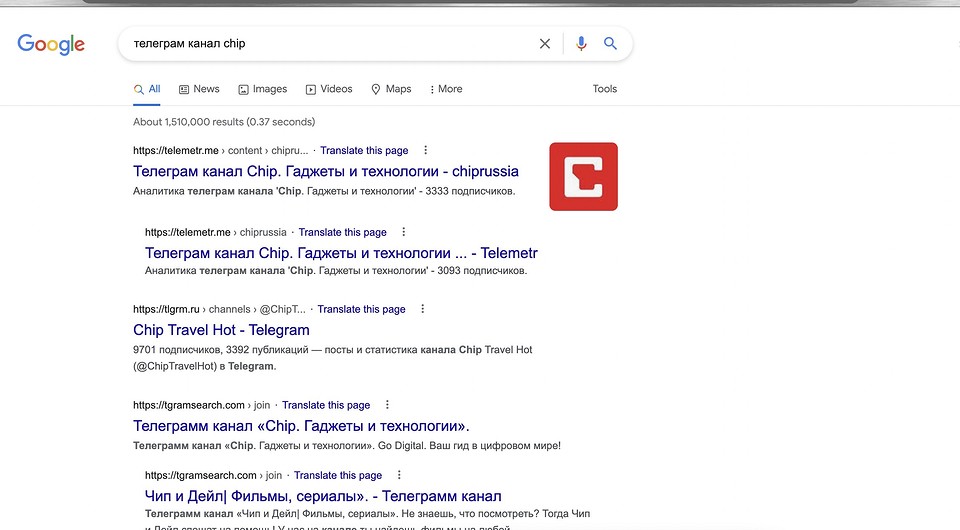Screen dimensions: 960x530
Task: Clear the search query with X icon
Action: pos(544,43)
